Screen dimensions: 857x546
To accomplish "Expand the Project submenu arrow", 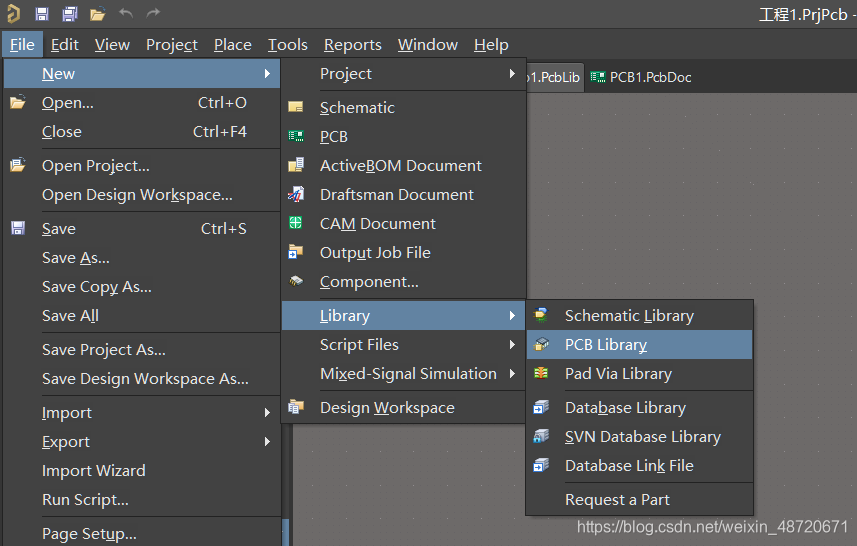I will point(512,74).
